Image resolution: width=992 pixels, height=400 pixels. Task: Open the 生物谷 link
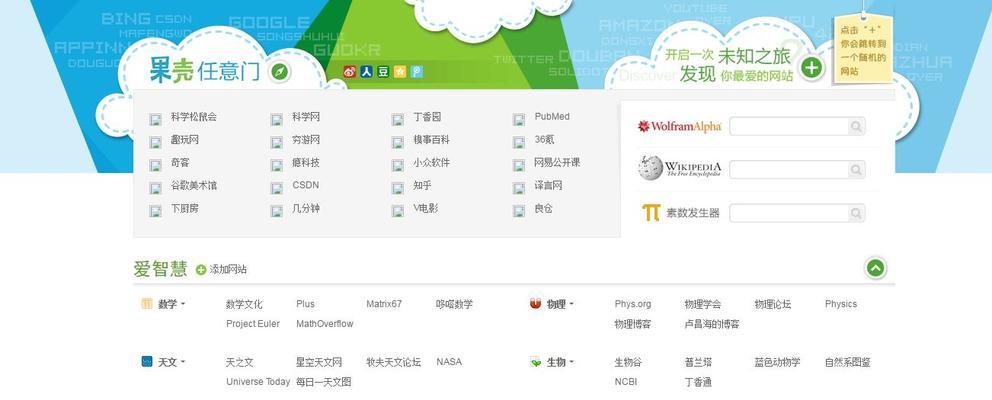(x=628, y=363)
